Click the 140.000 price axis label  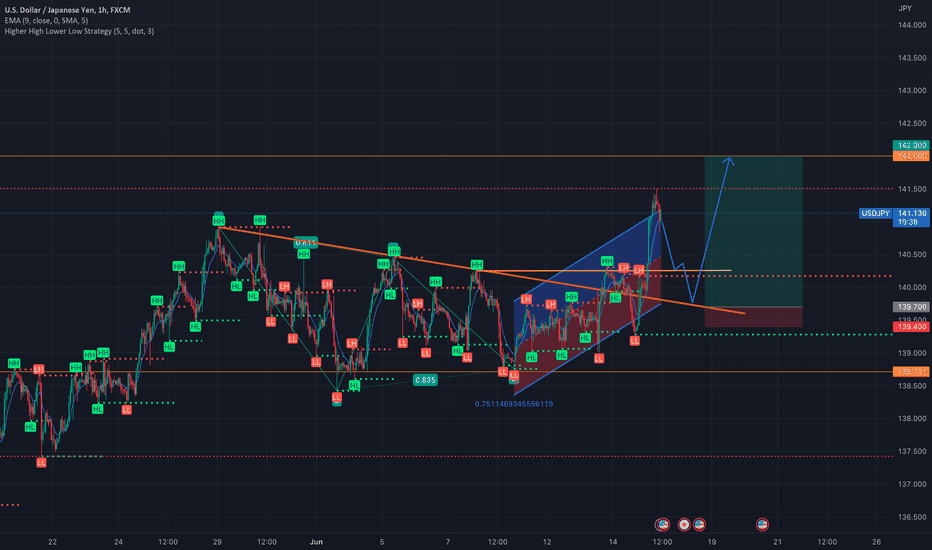[912, 287]
